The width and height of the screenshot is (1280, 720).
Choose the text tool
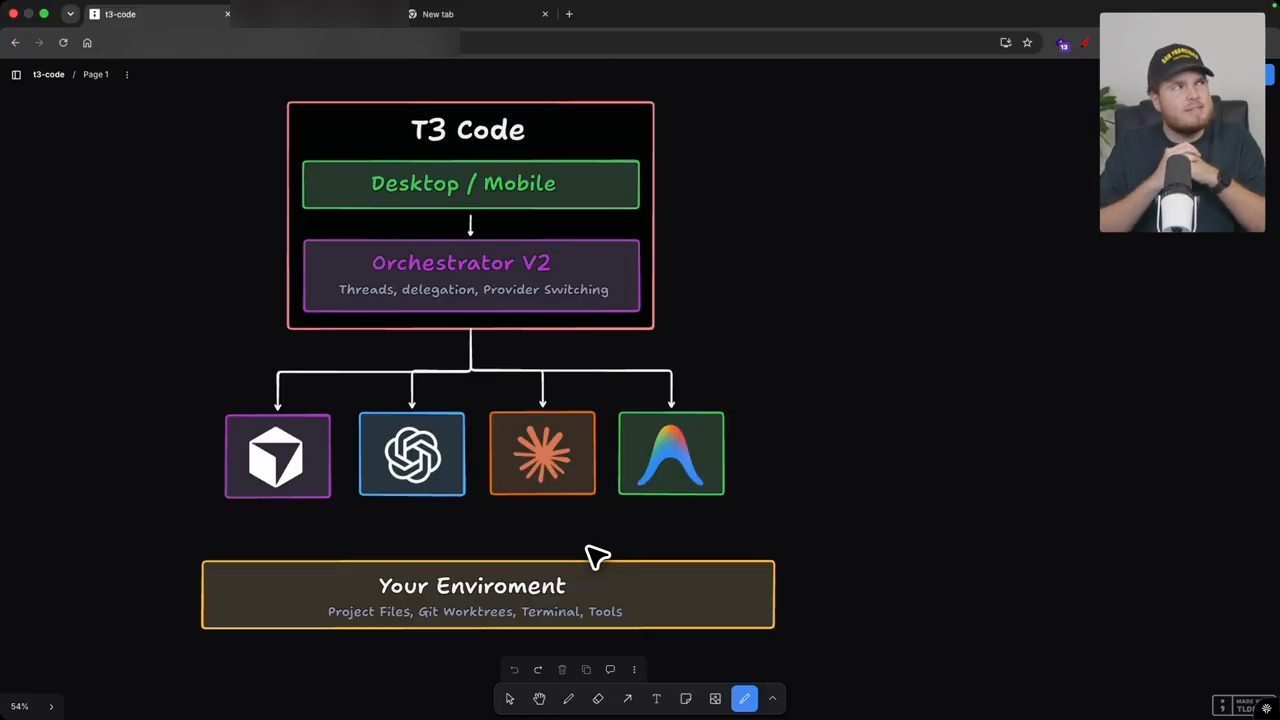656,699
